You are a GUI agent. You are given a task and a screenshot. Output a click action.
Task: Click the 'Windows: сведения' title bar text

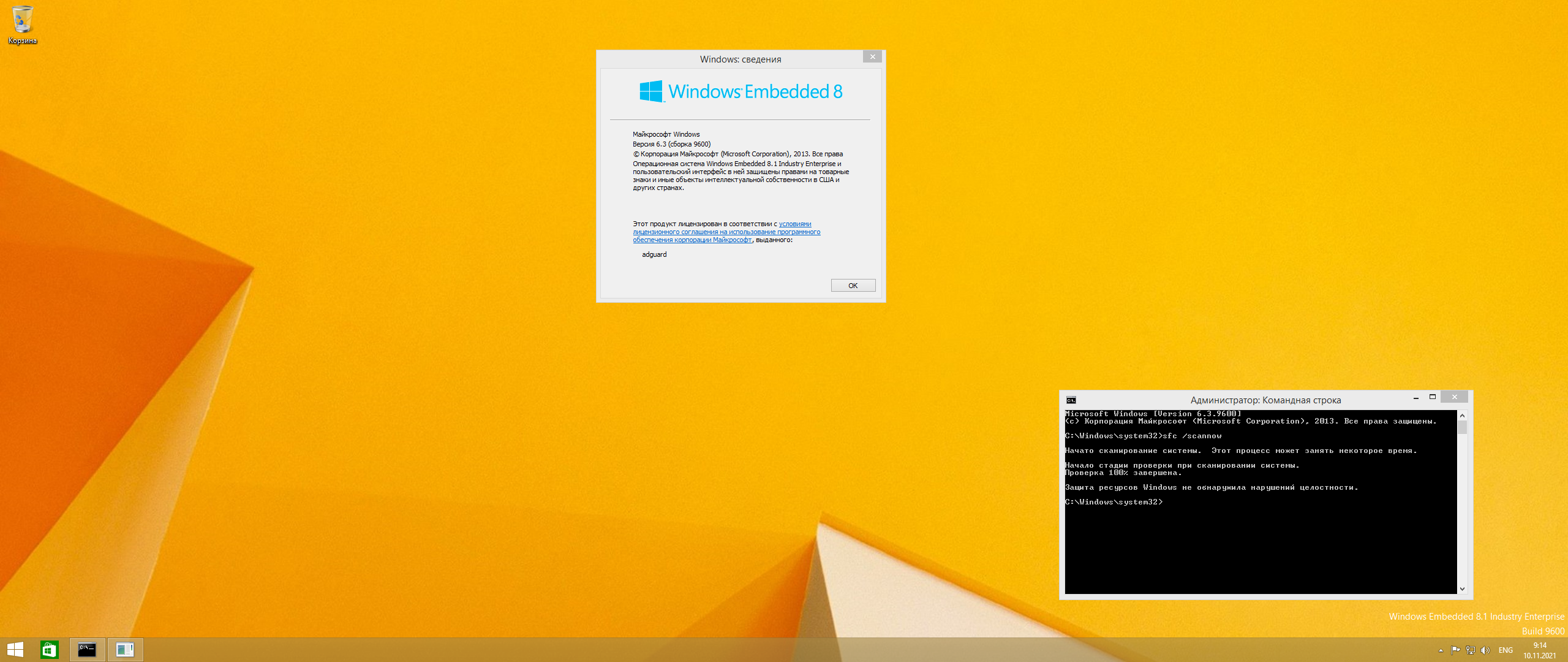click(x=741, y=59)
